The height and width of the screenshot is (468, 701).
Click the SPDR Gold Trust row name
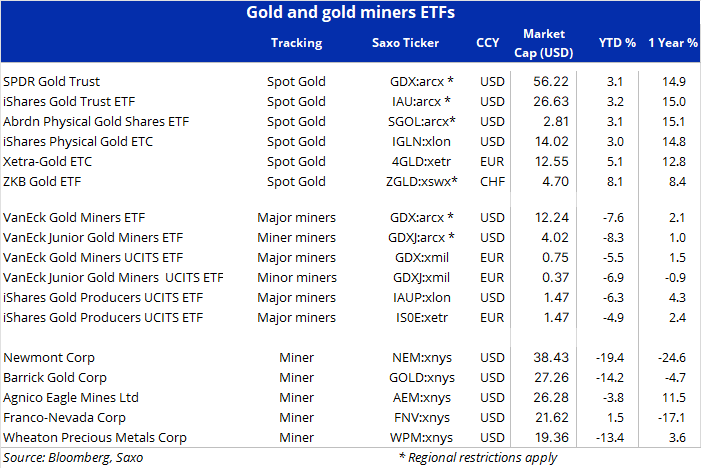tap(51, 81)
